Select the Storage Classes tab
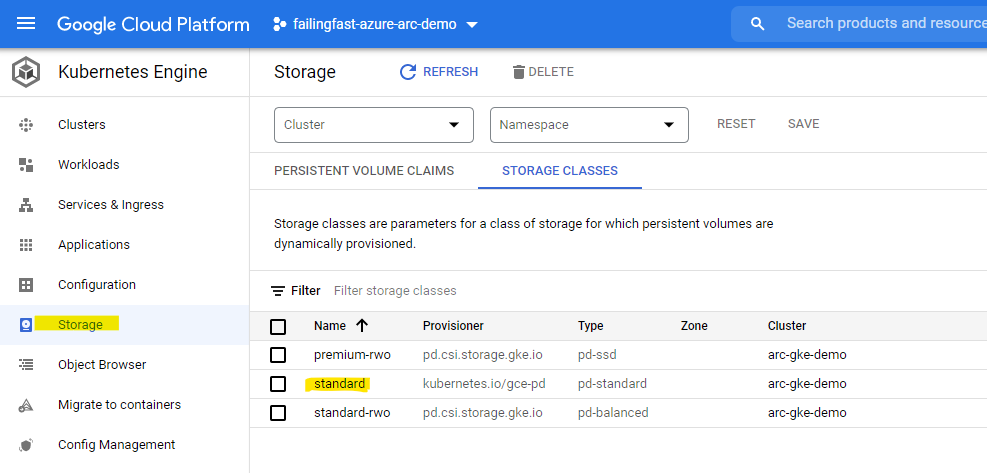 (x=560, y=171)
